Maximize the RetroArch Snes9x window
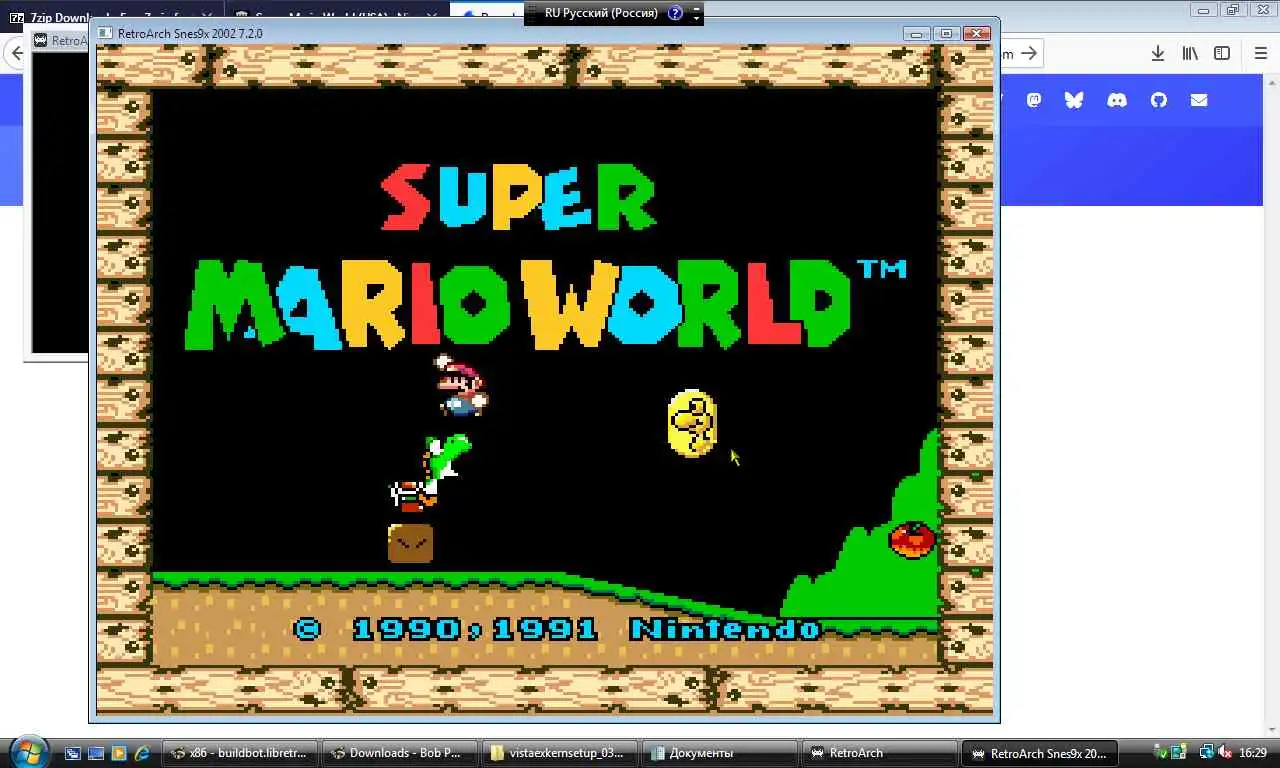The image size is (1280, 768). pyautogui.click(x=946, y=33)
